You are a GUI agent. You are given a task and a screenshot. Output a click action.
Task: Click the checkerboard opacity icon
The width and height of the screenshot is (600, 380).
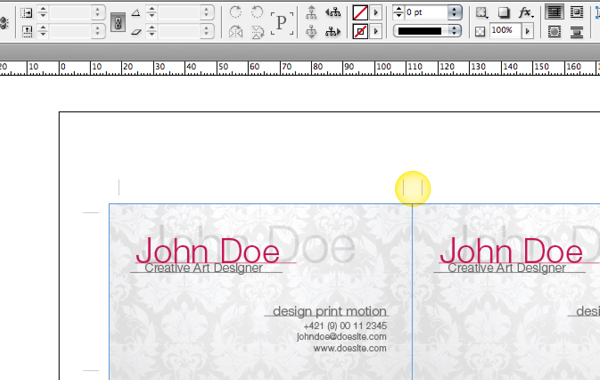(480, 31)
